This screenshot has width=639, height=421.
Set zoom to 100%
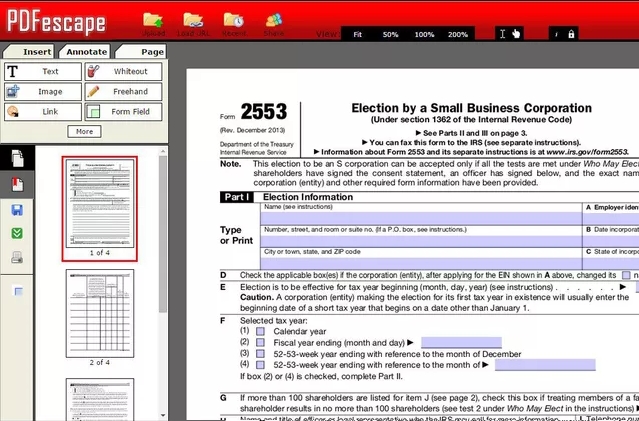(x=424, y=35)
